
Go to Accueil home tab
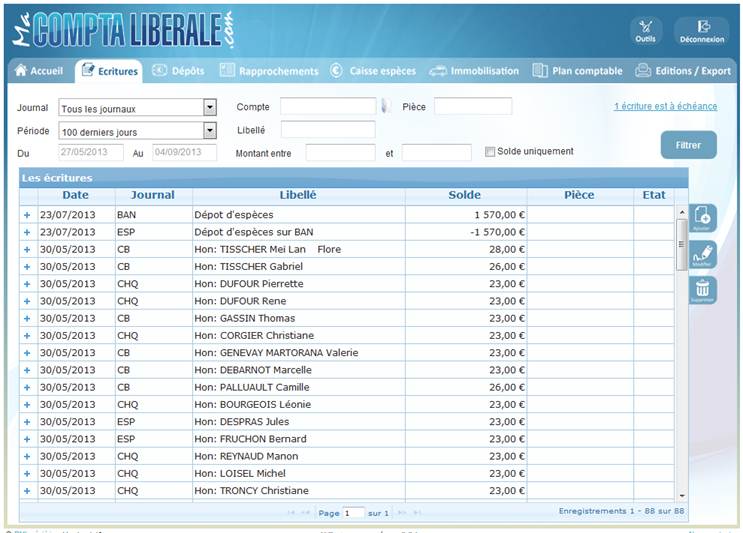pyautogui.click(x=39, y=71)
